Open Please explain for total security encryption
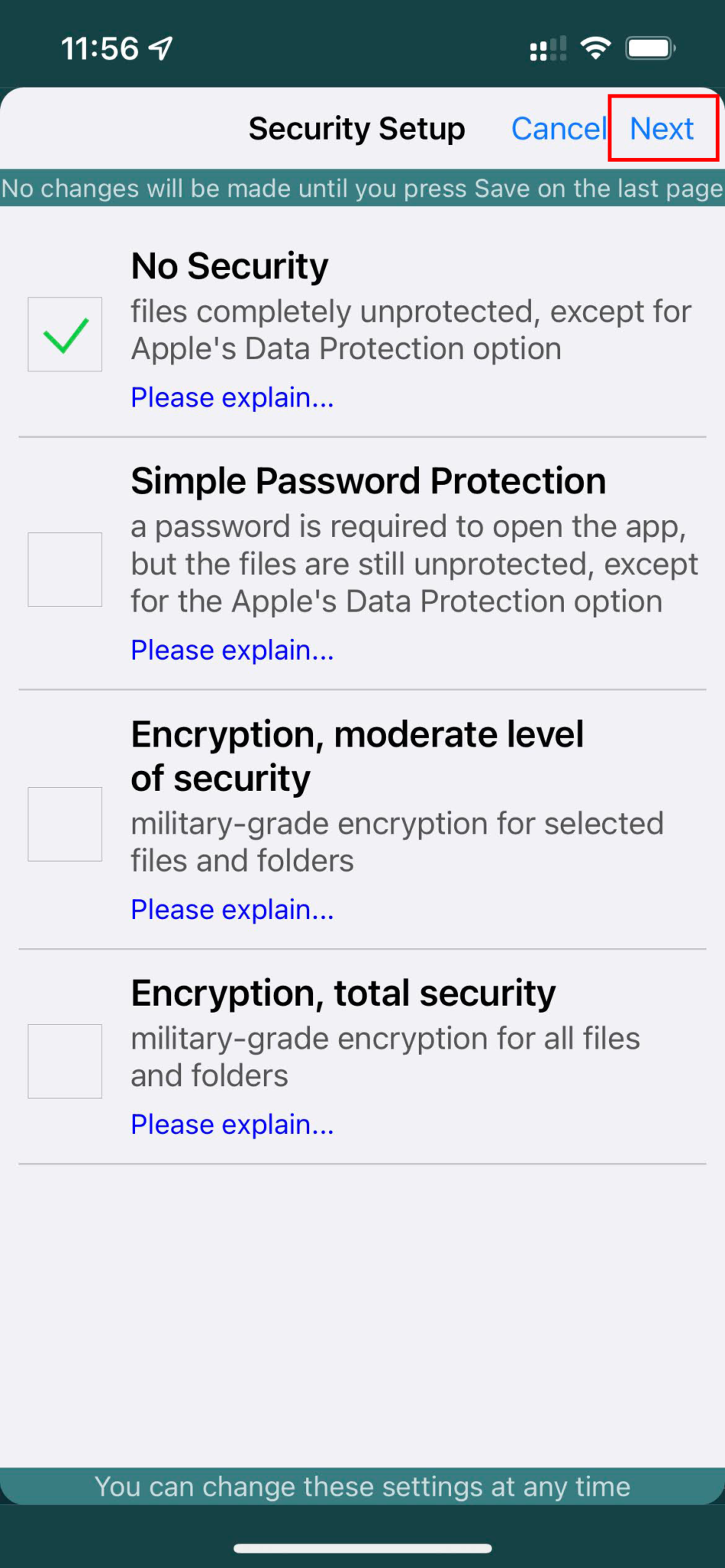 click(x=231, y=1124)
